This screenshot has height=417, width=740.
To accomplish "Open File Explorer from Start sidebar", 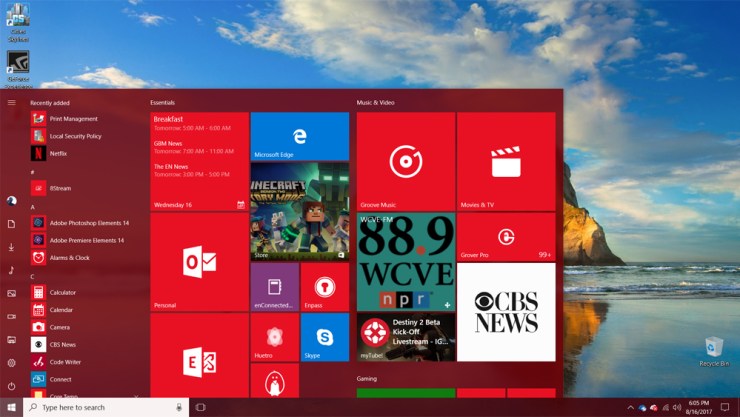I will pos(11,340).
